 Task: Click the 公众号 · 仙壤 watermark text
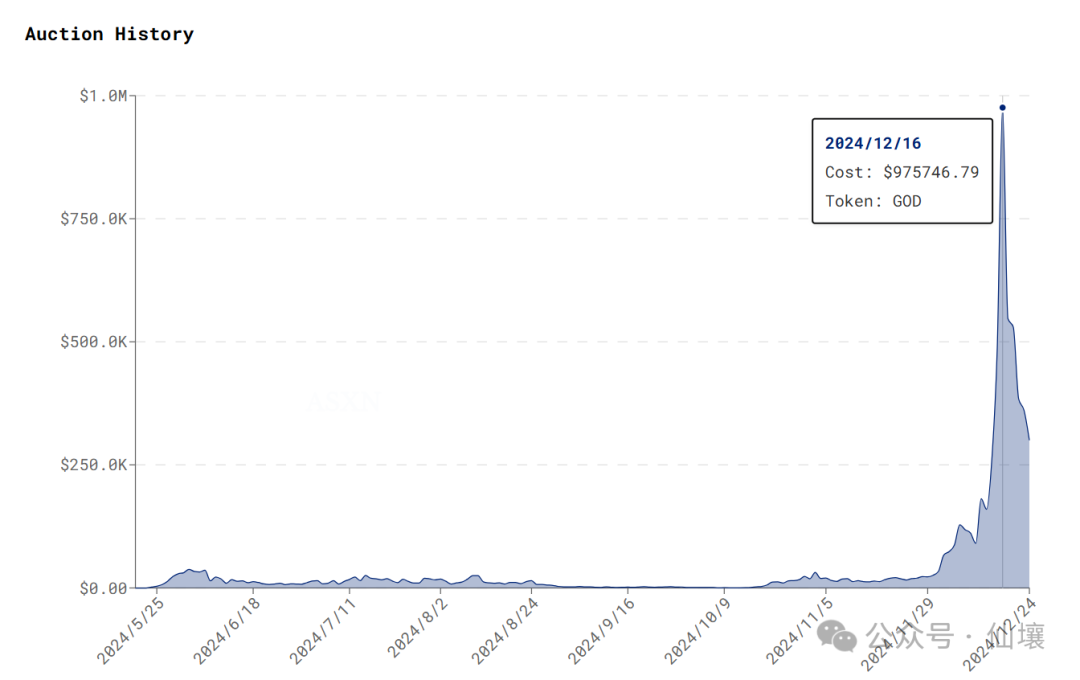pos(955,636)
